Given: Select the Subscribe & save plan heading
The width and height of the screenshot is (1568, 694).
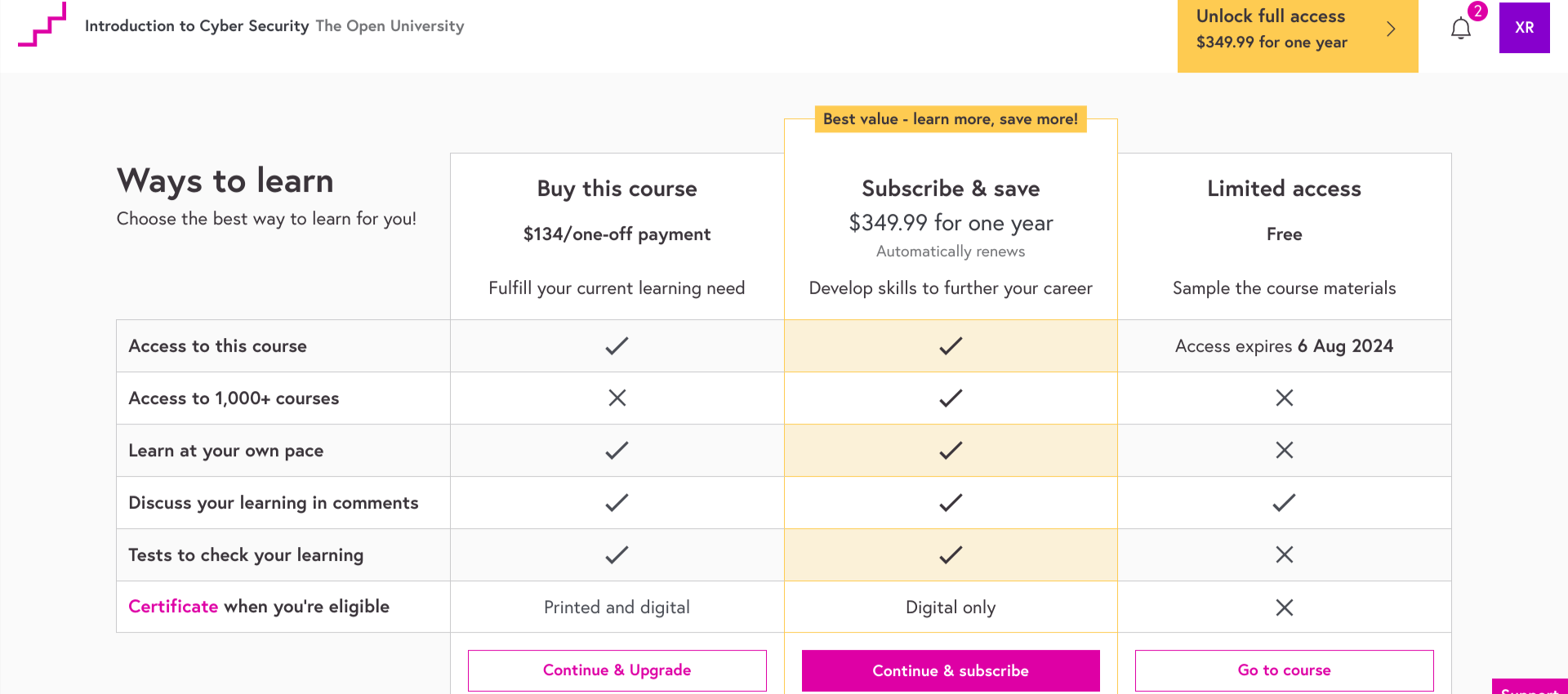Looking at the screenshot, I should [951, 189].
